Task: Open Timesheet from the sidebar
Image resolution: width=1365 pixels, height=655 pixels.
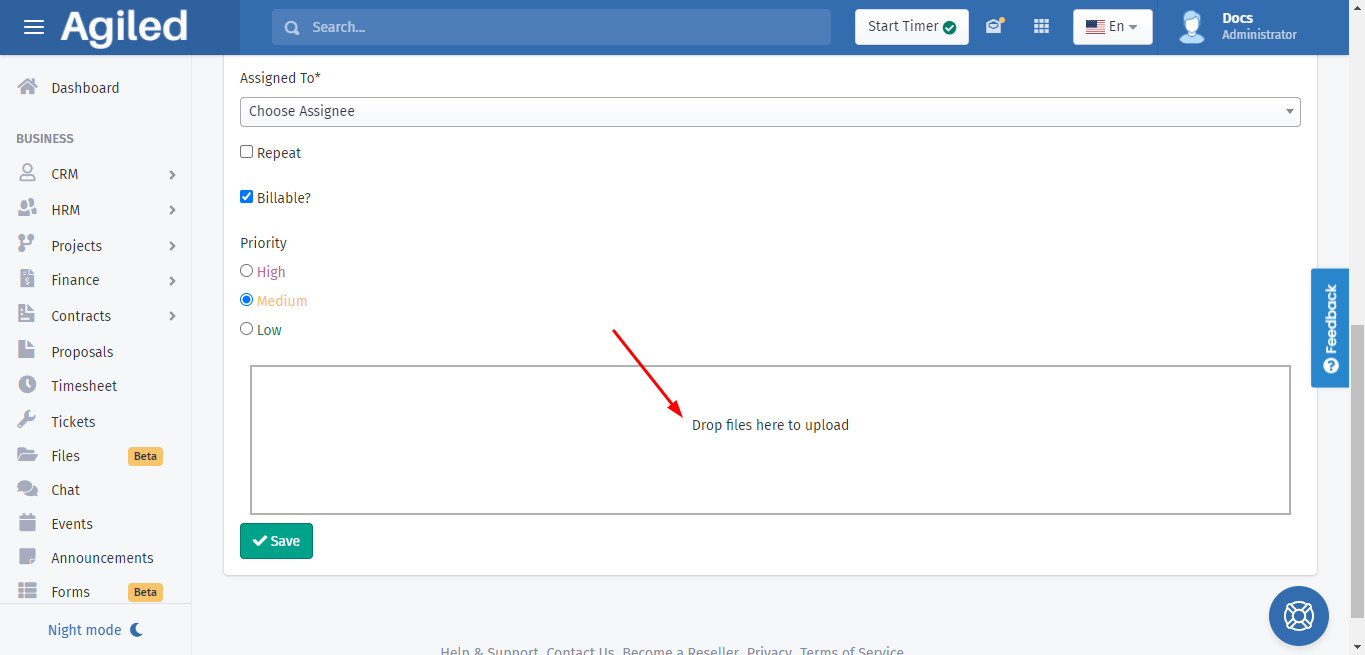Action: [x=84, y=386]
